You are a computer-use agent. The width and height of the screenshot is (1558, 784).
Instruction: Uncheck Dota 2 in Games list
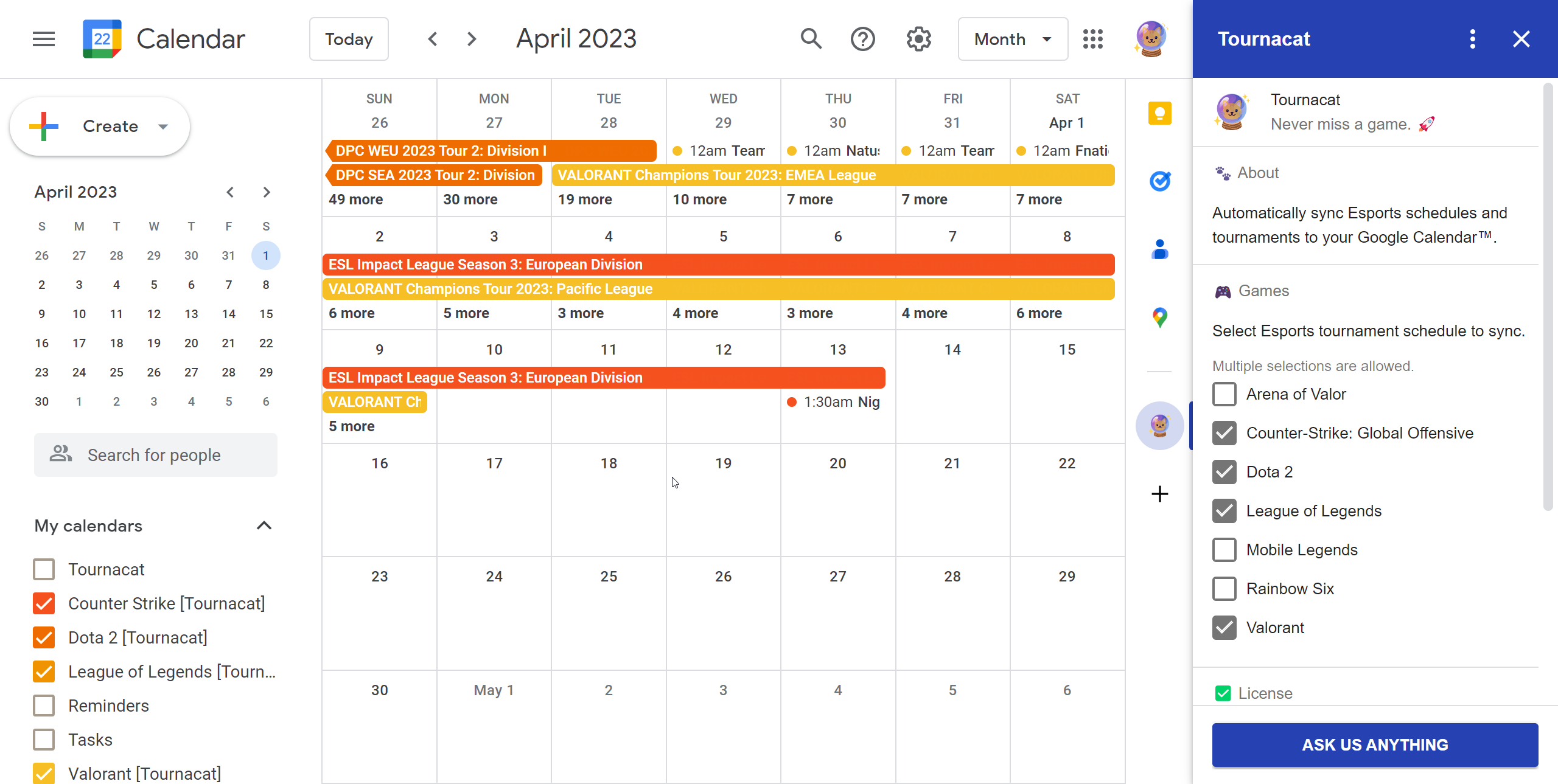[1224, 472]
